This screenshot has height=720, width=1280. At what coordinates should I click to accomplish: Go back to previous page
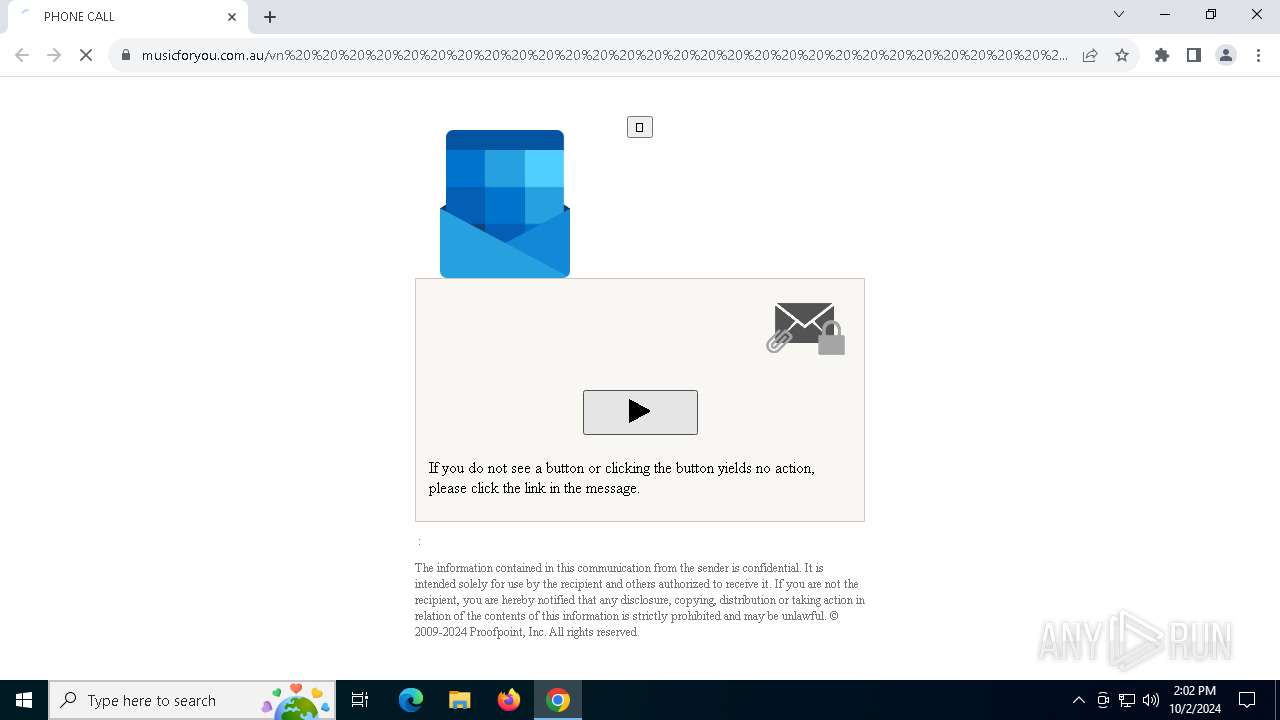(22, 55)
